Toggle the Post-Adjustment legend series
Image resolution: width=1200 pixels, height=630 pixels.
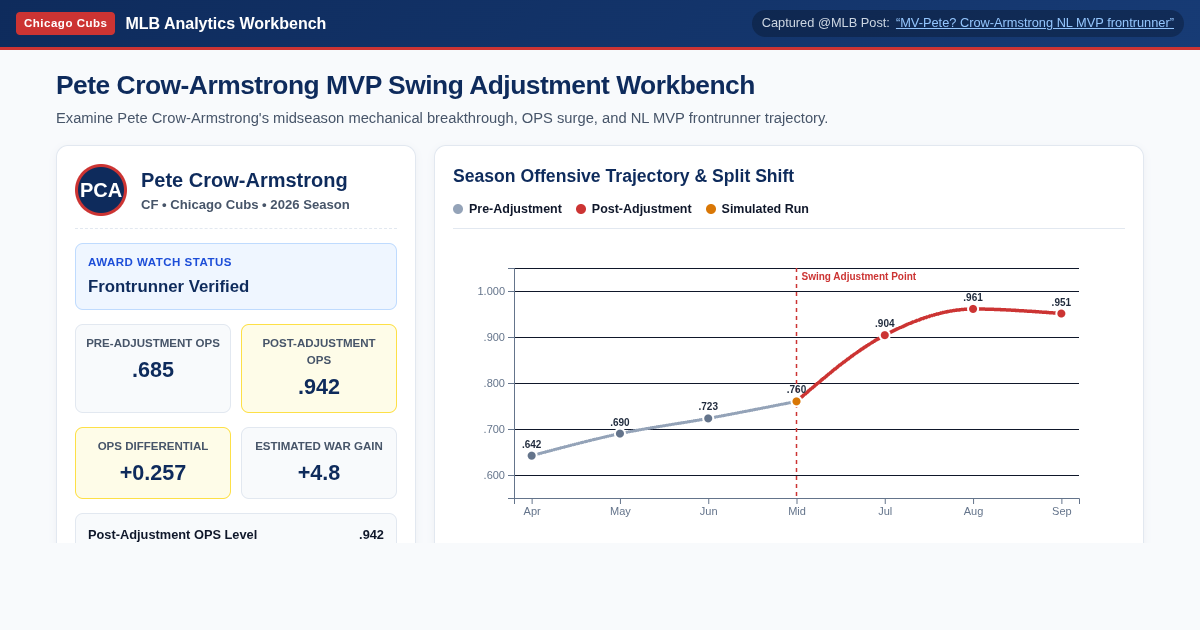634,209
